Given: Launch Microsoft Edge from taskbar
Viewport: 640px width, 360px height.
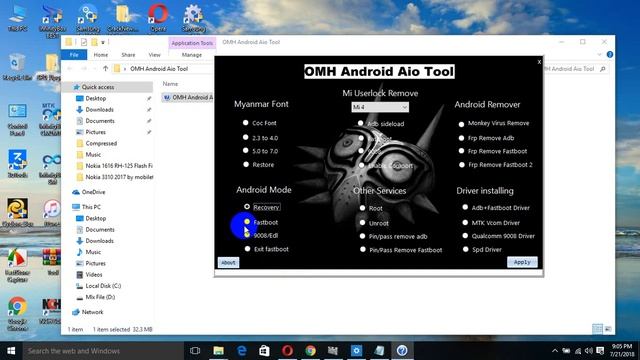Looking at the screenshot, I should pos(242,351).
